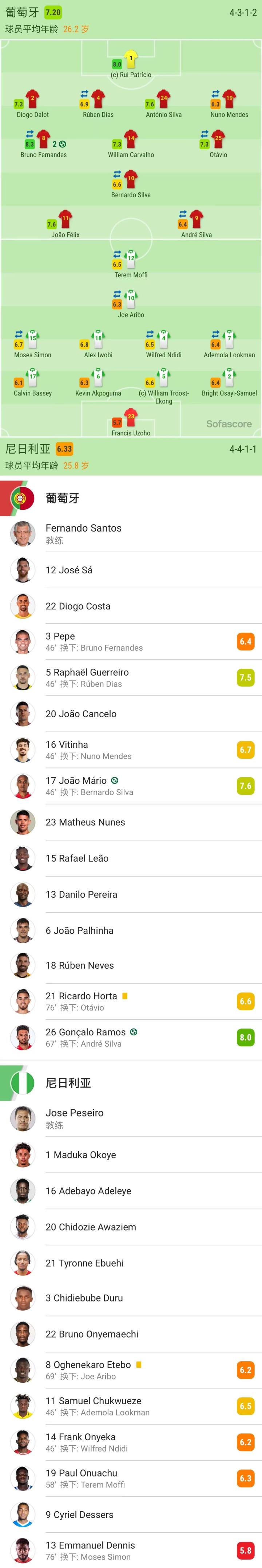The height and width of the screenshot is (1568, 262).
Task: Tap Bruno Fernandes' red number 8 shirt
Action: pos(43,139)
